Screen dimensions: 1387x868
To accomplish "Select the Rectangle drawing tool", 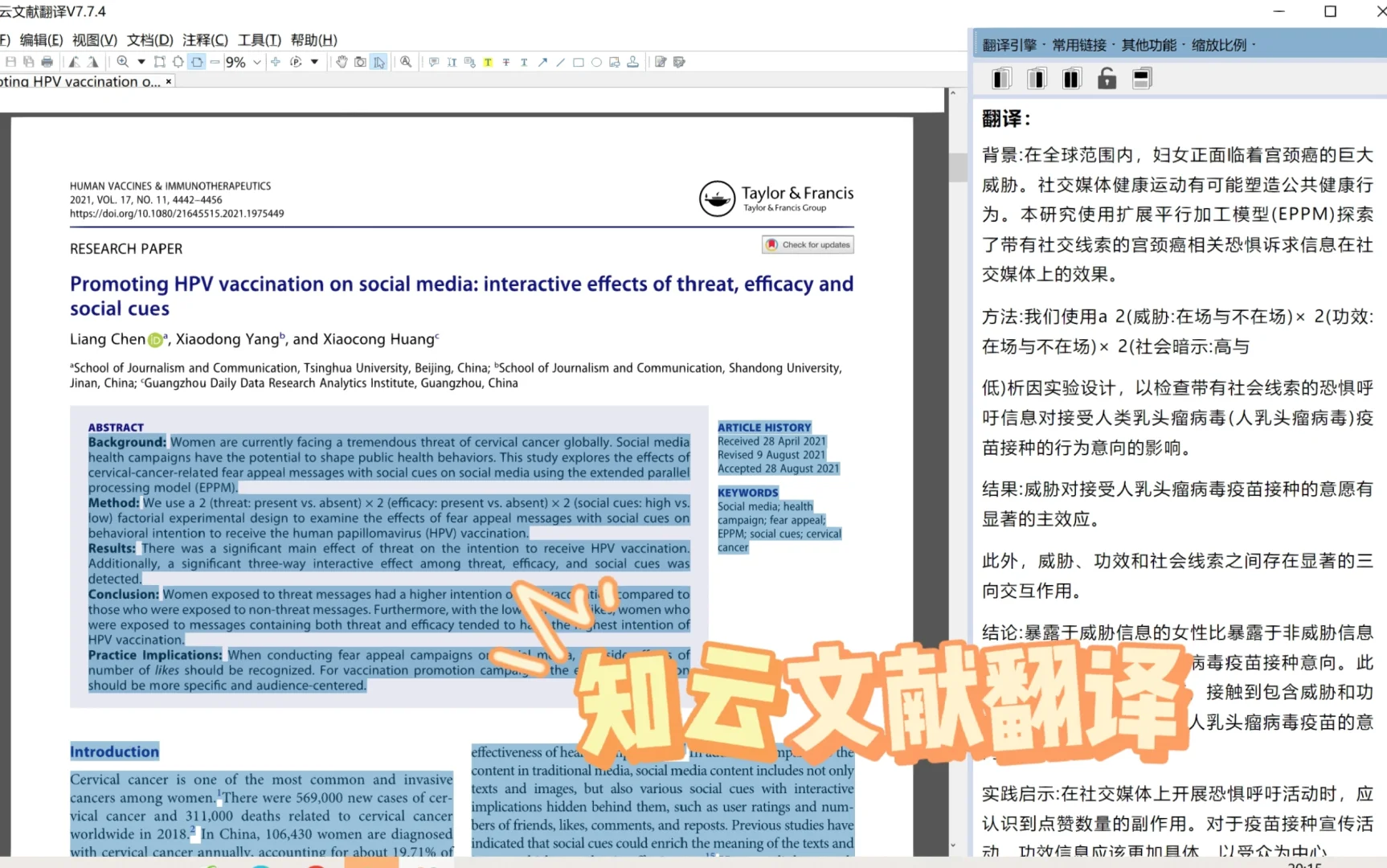I will click(579, 62).
